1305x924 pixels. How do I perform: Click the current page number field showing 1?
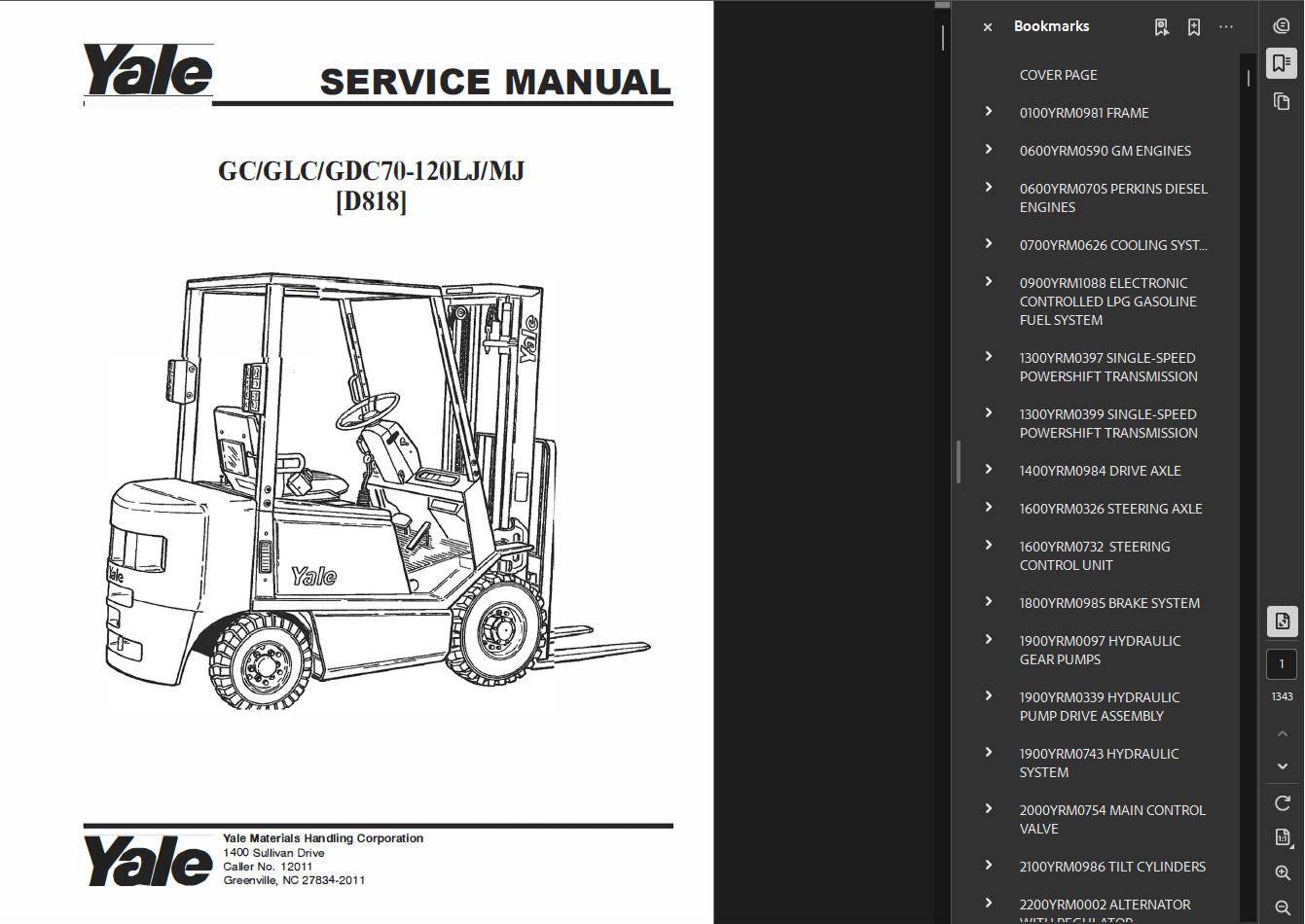pyautogui.click(x=1282, y=664)
